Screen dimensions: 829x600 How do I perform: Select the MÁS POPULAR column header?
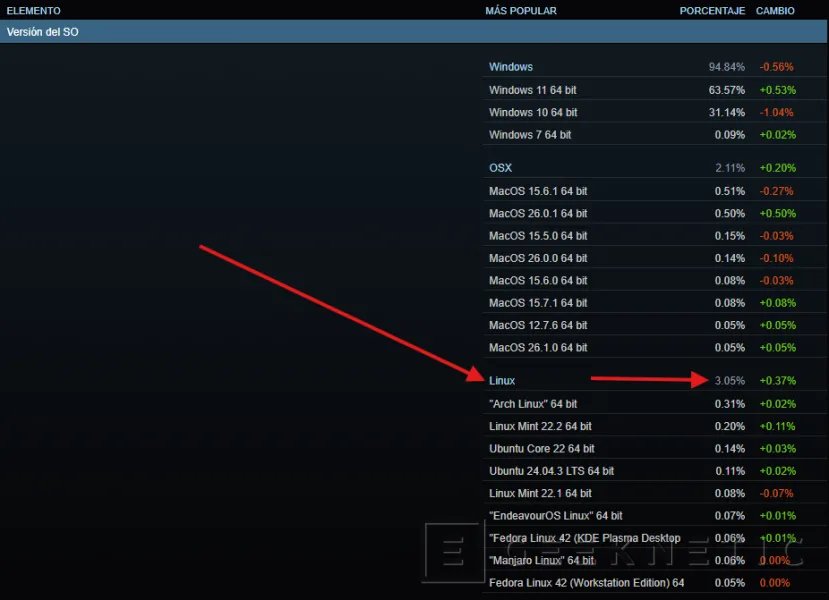click(x=521, y=11)
